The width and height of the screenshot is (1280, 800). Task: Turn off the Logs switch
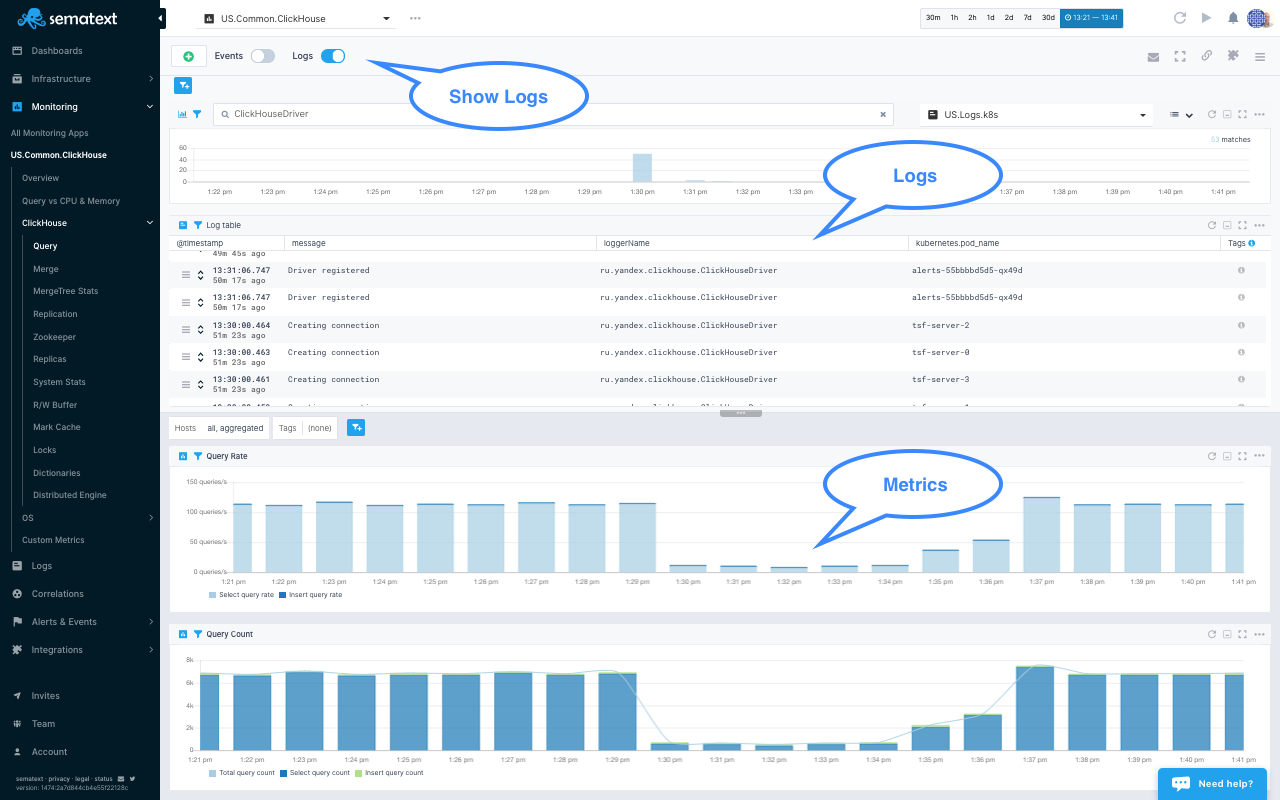[333, 56]
